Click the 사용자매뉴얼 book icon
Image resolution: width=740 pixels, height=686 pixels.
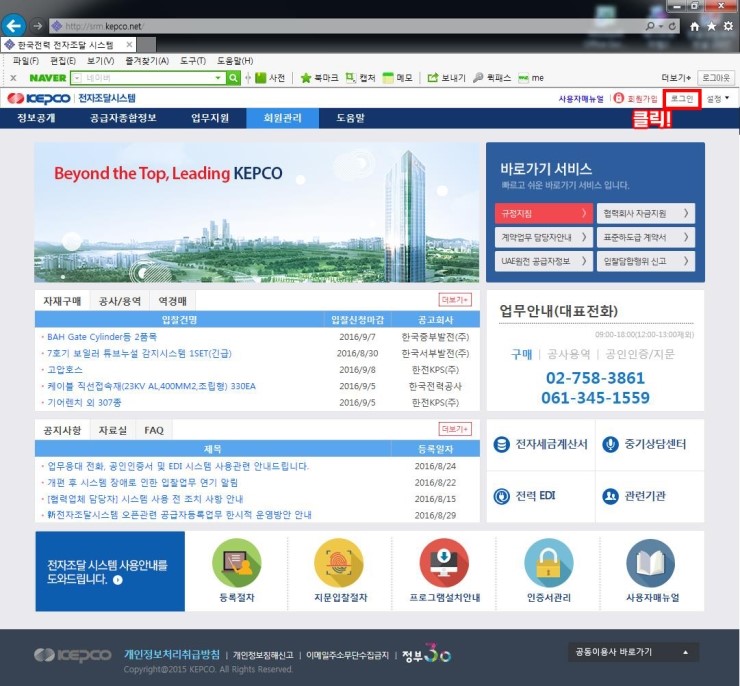tap(651, 563)
